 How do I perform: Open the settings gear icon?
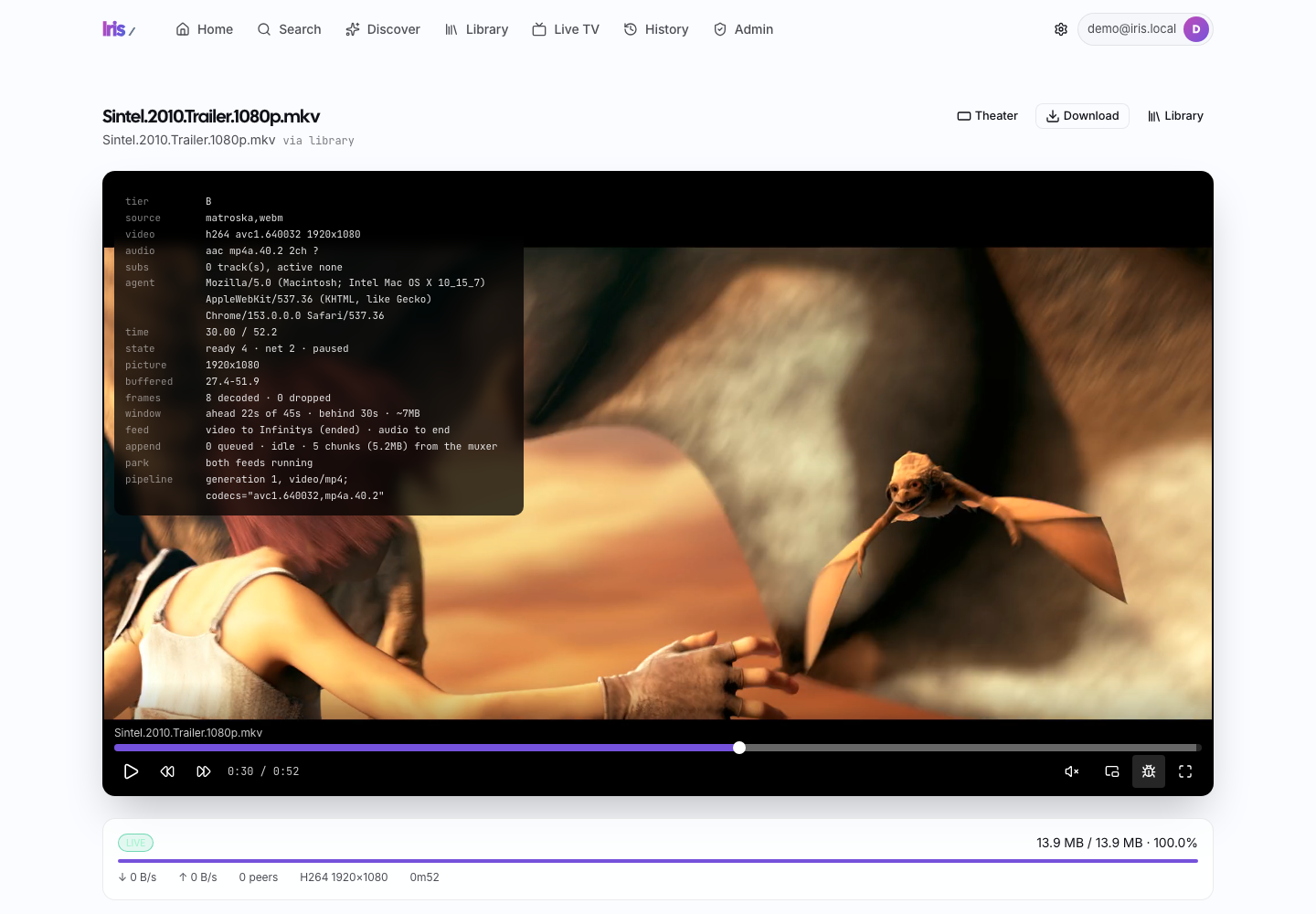point(1061,29)
